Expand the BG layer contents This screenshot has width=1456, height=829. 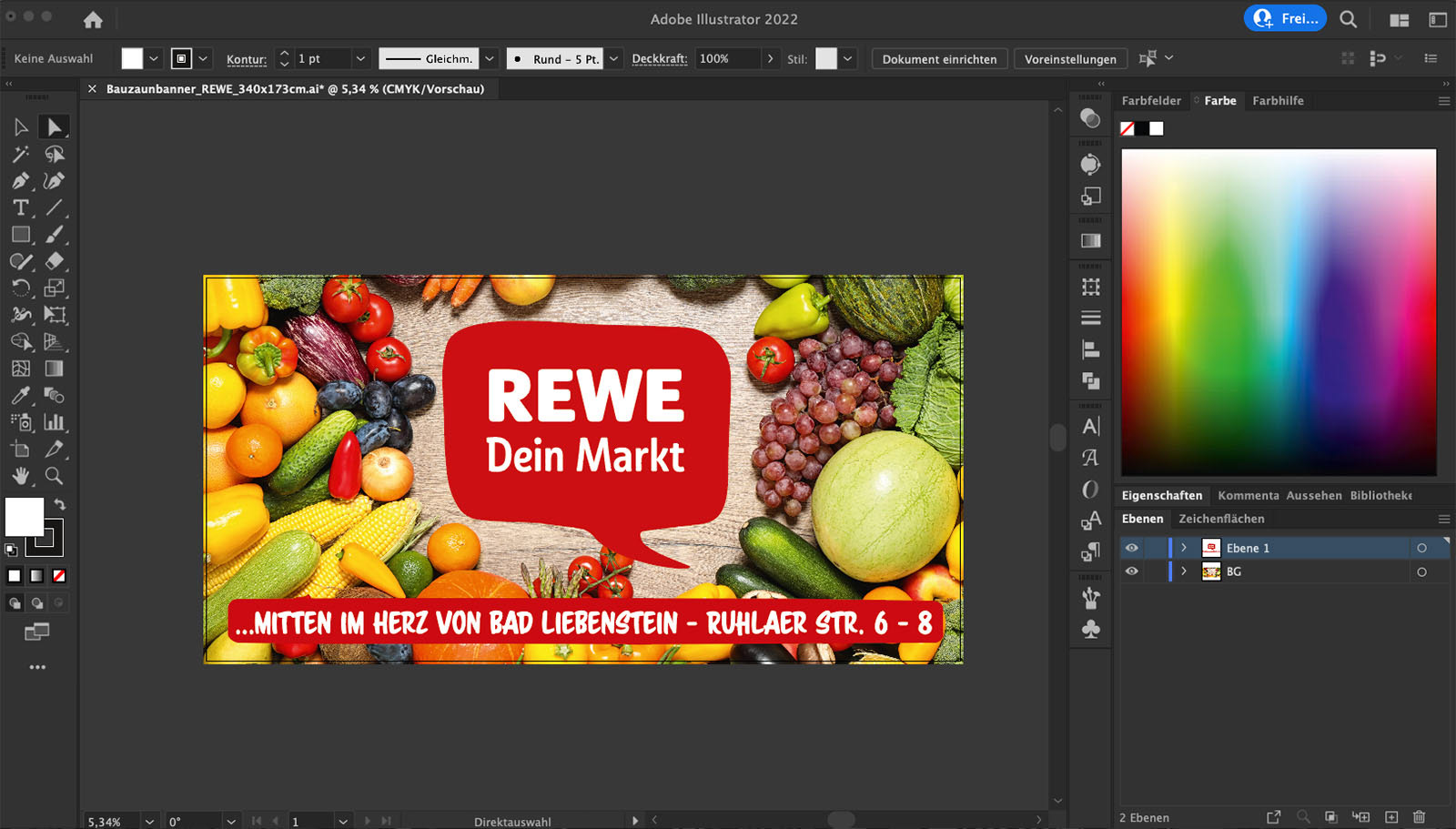coord(1184,571)
